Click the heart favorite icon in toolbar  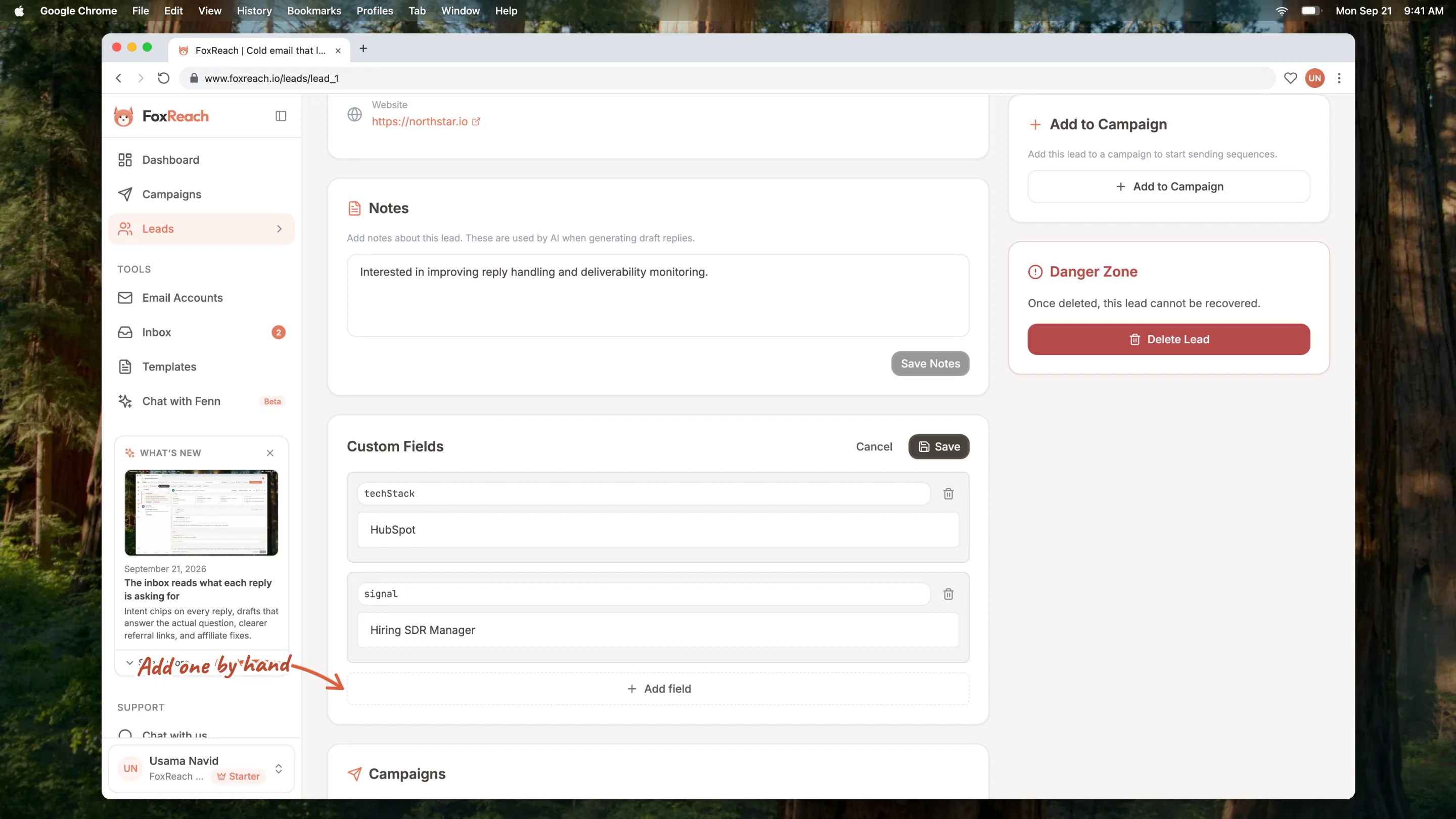coord(1290,78)
